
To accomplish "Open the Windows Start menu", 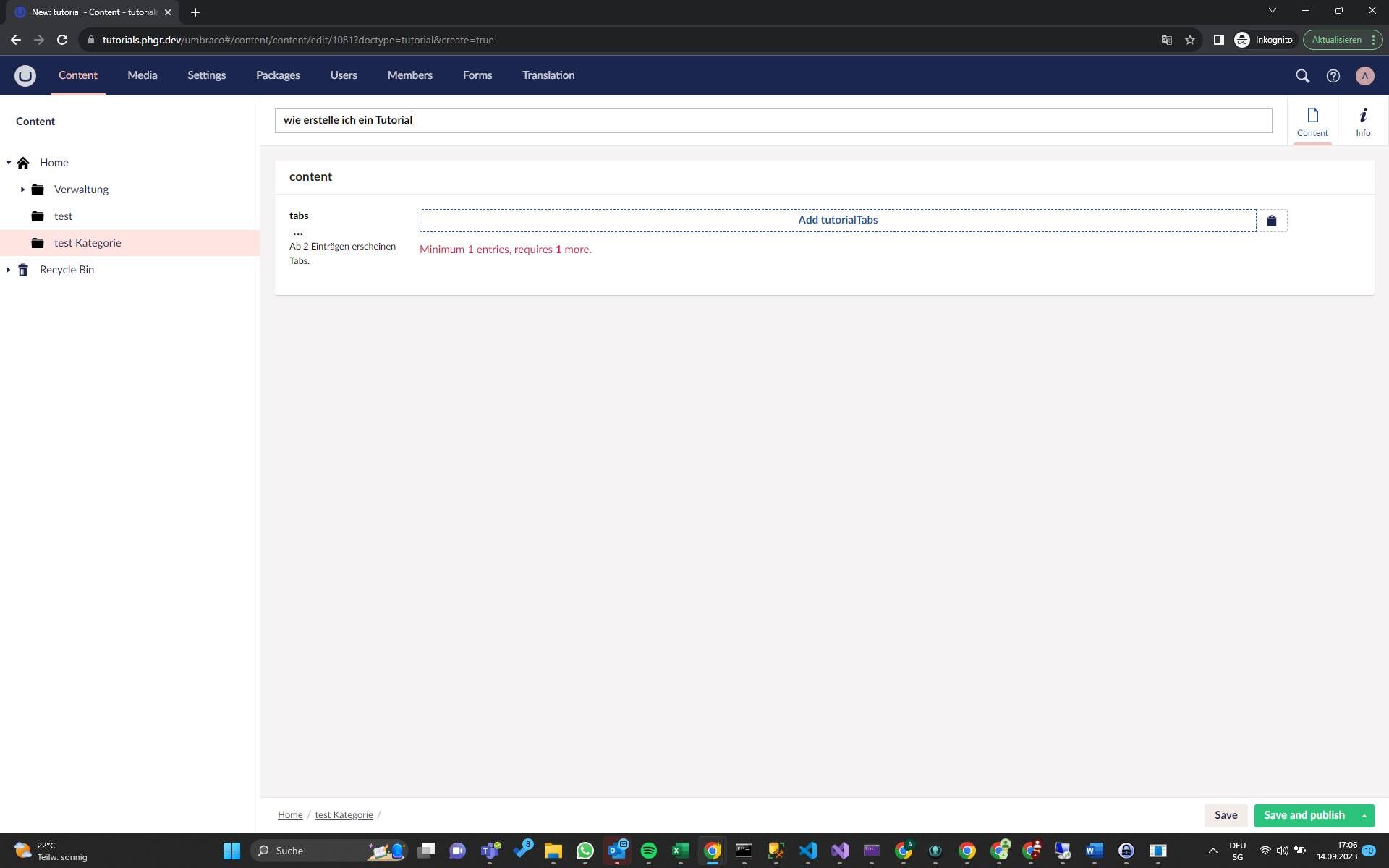I will tap(231, 851).
